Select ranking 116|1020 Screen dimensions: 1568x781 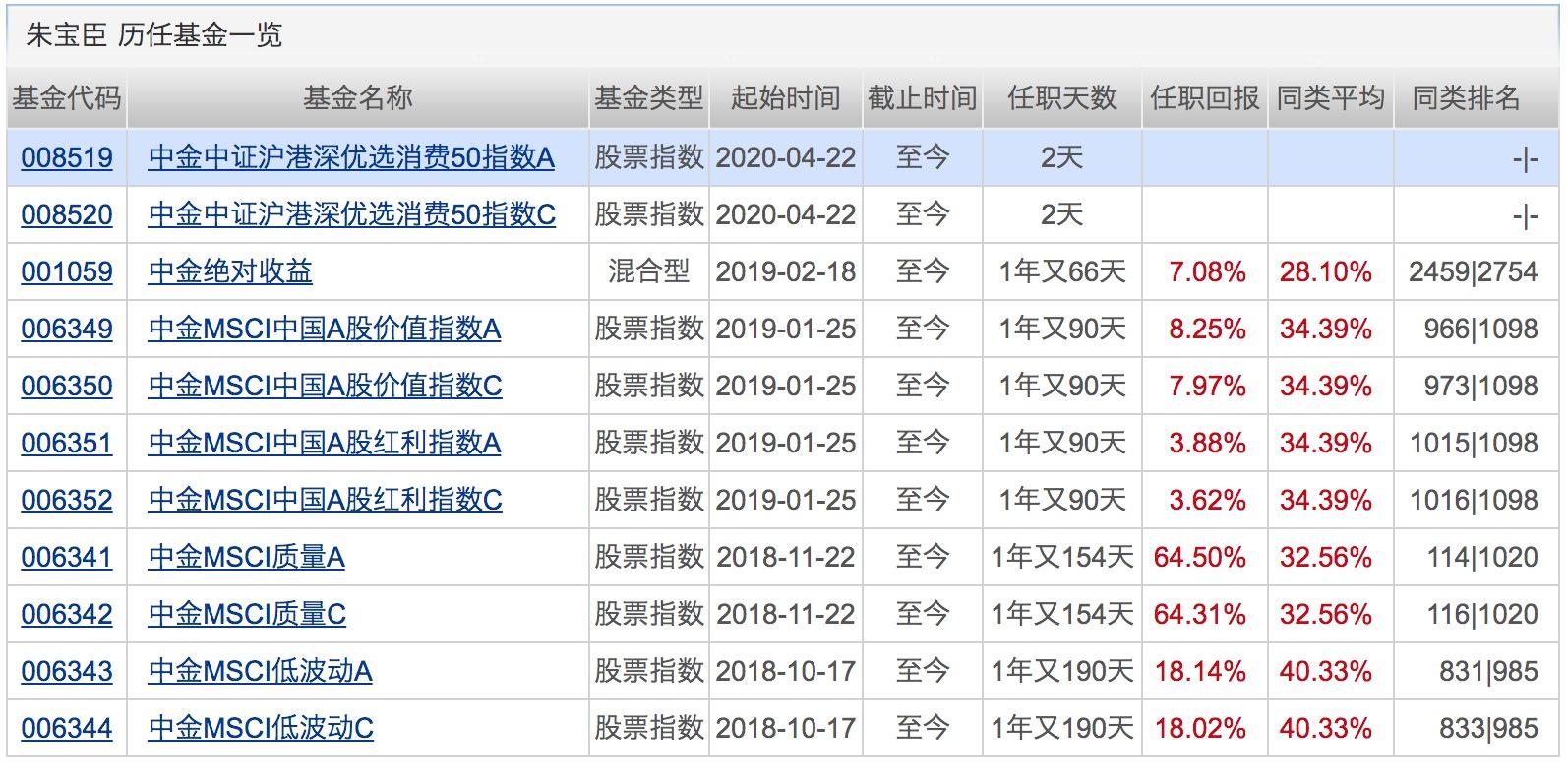[1483, 614]
